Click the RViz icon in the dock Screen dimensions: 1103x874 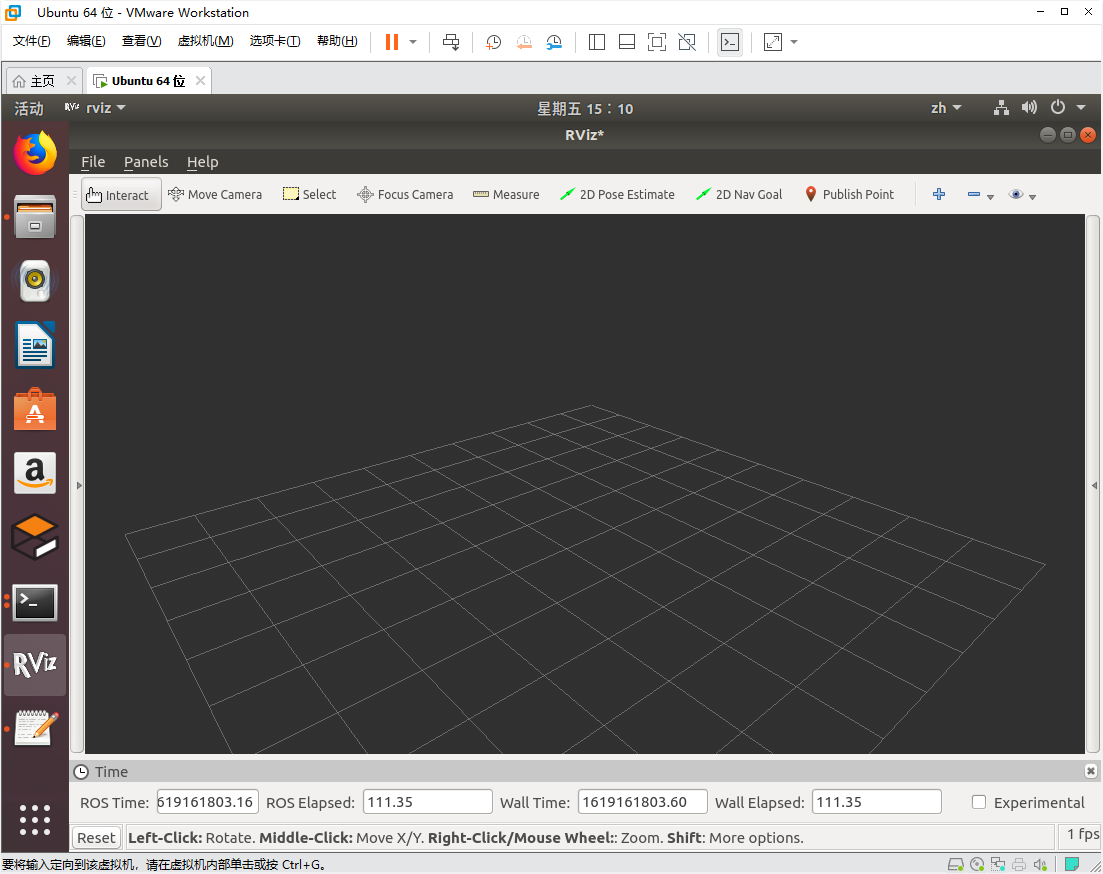(34, 664)
